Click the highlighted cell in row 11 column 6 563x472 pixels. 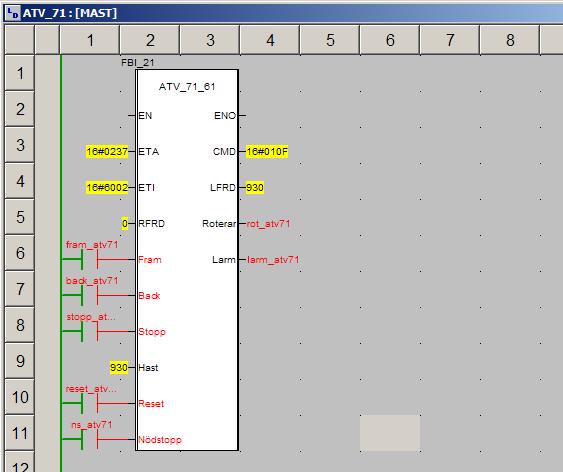point(390,433)
